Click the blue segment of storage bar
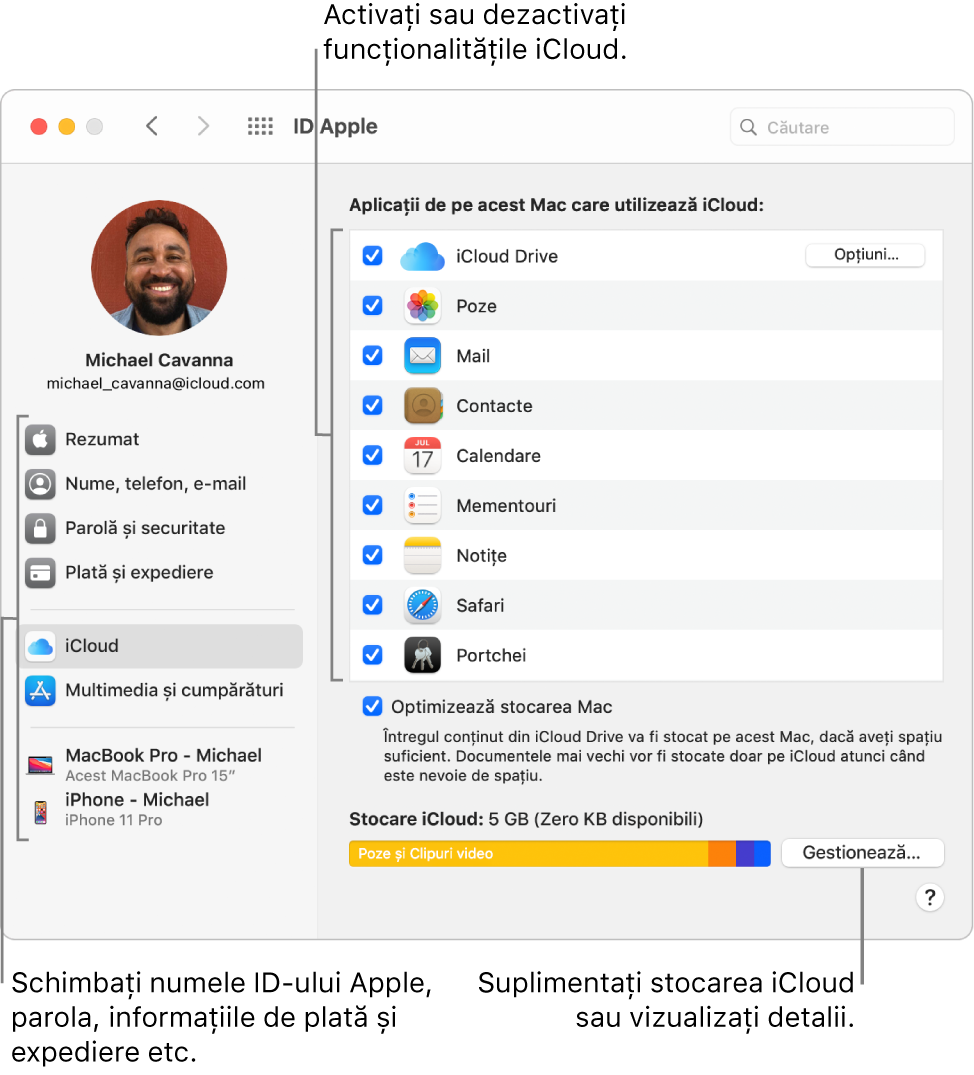Viewport: 974px width, 1075px height. tap(762, 854)
